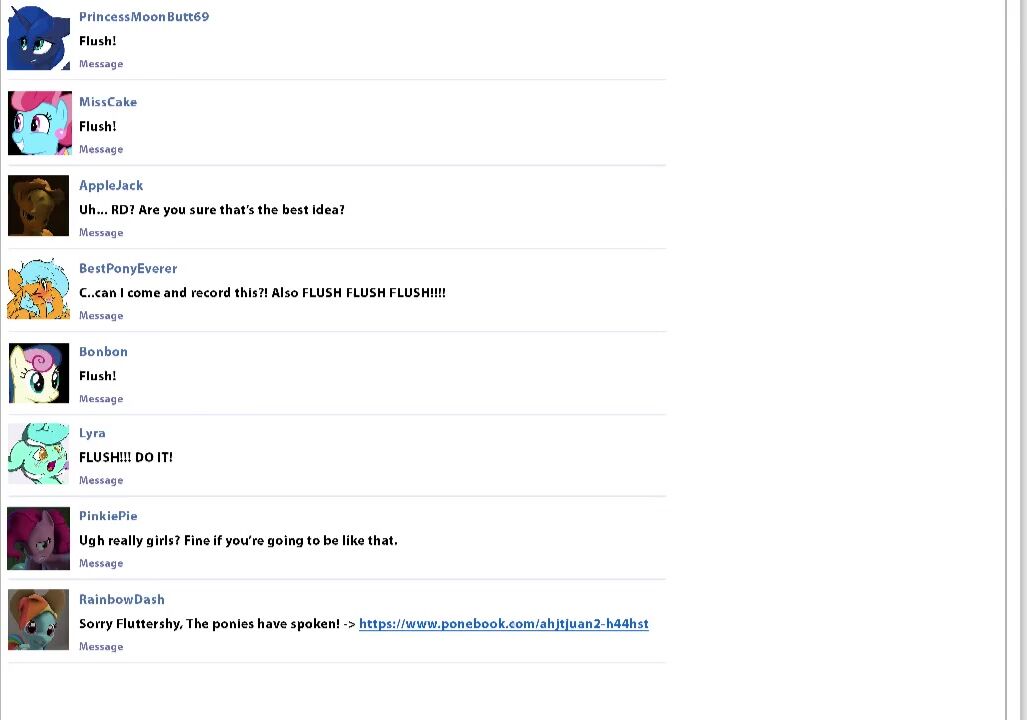Click the vertical scrollbar on the right edge
Screen dimensions: 1027x720
point(1017,360)
